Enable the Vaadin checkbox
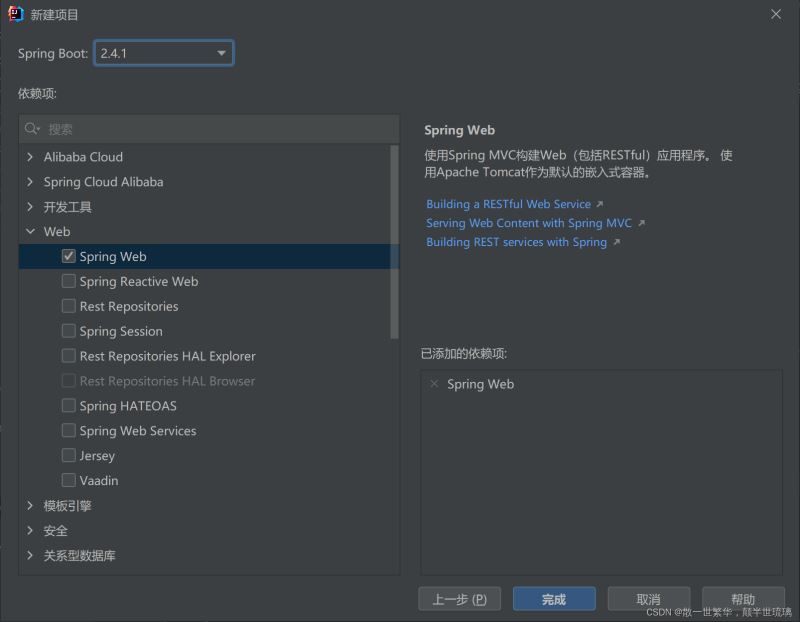Viewport: 800px width, 622px height. [69, 480]
